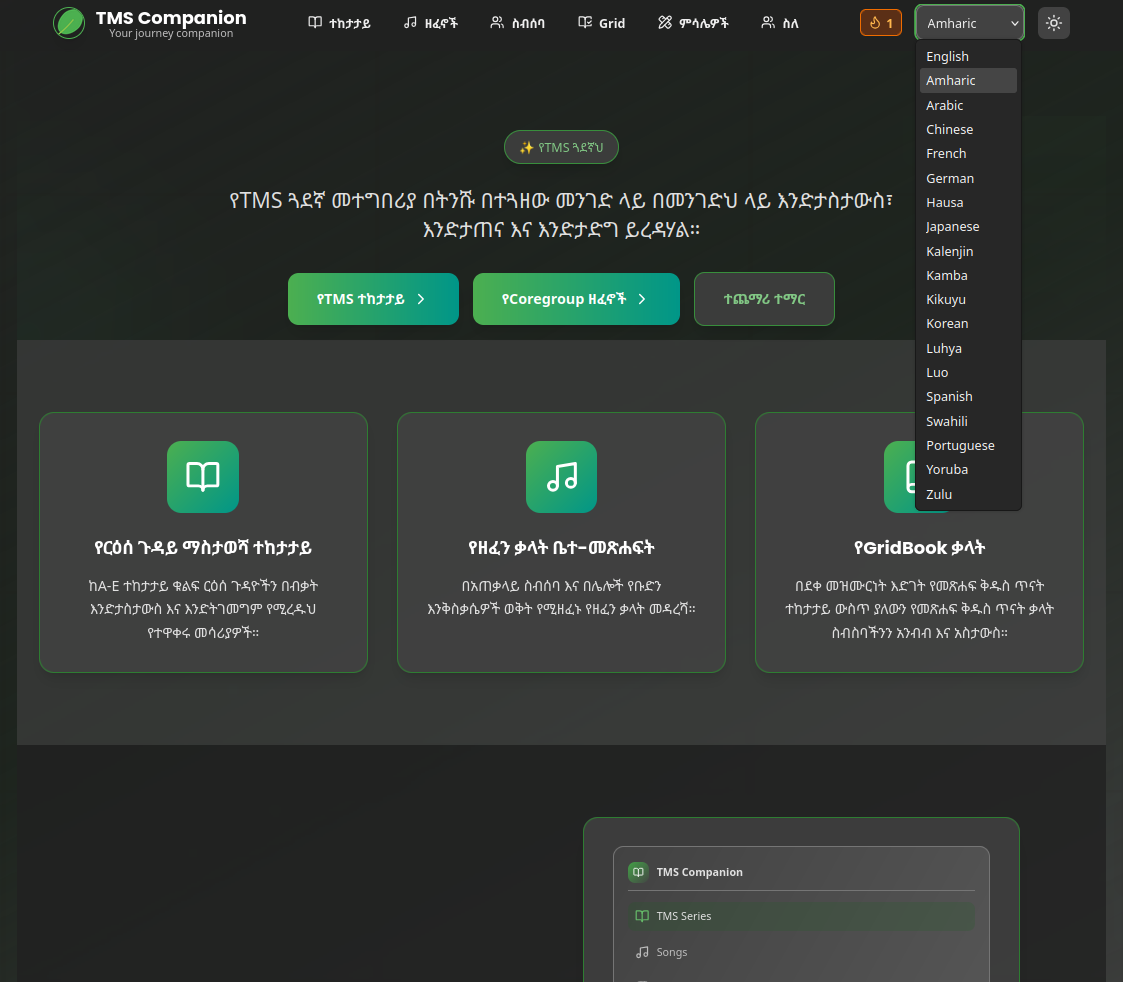Click the green music note feature card icon

pos(561,477)
